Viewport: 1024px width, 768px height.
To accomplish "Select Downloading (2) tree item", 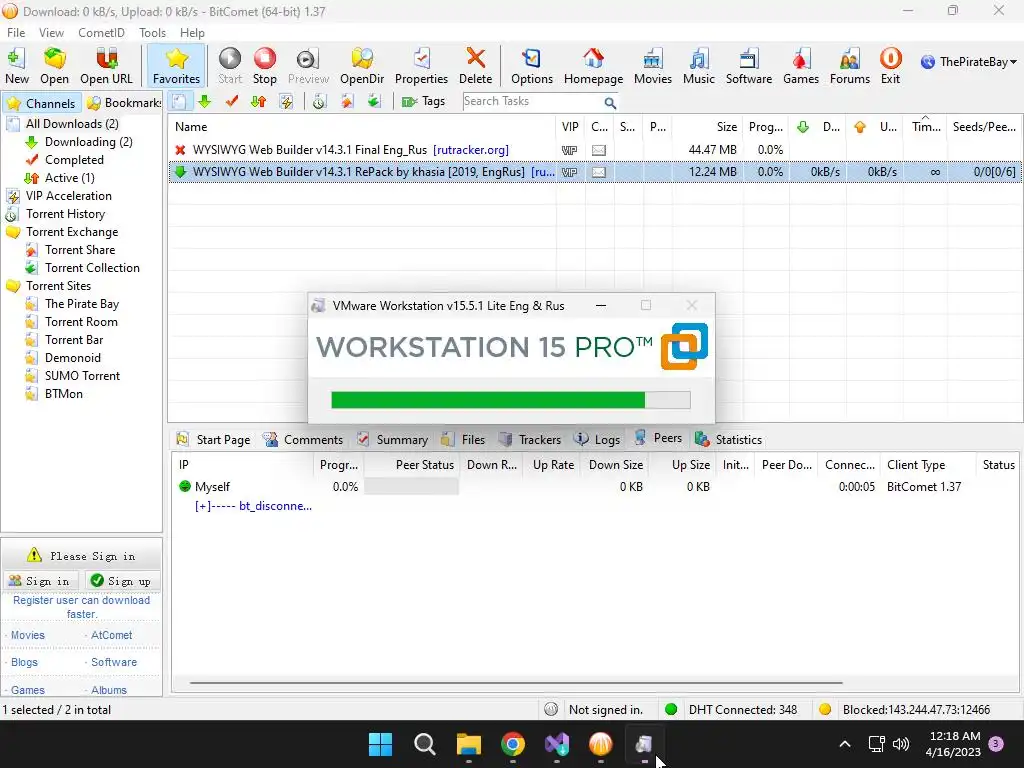I will tap(88, 142).
